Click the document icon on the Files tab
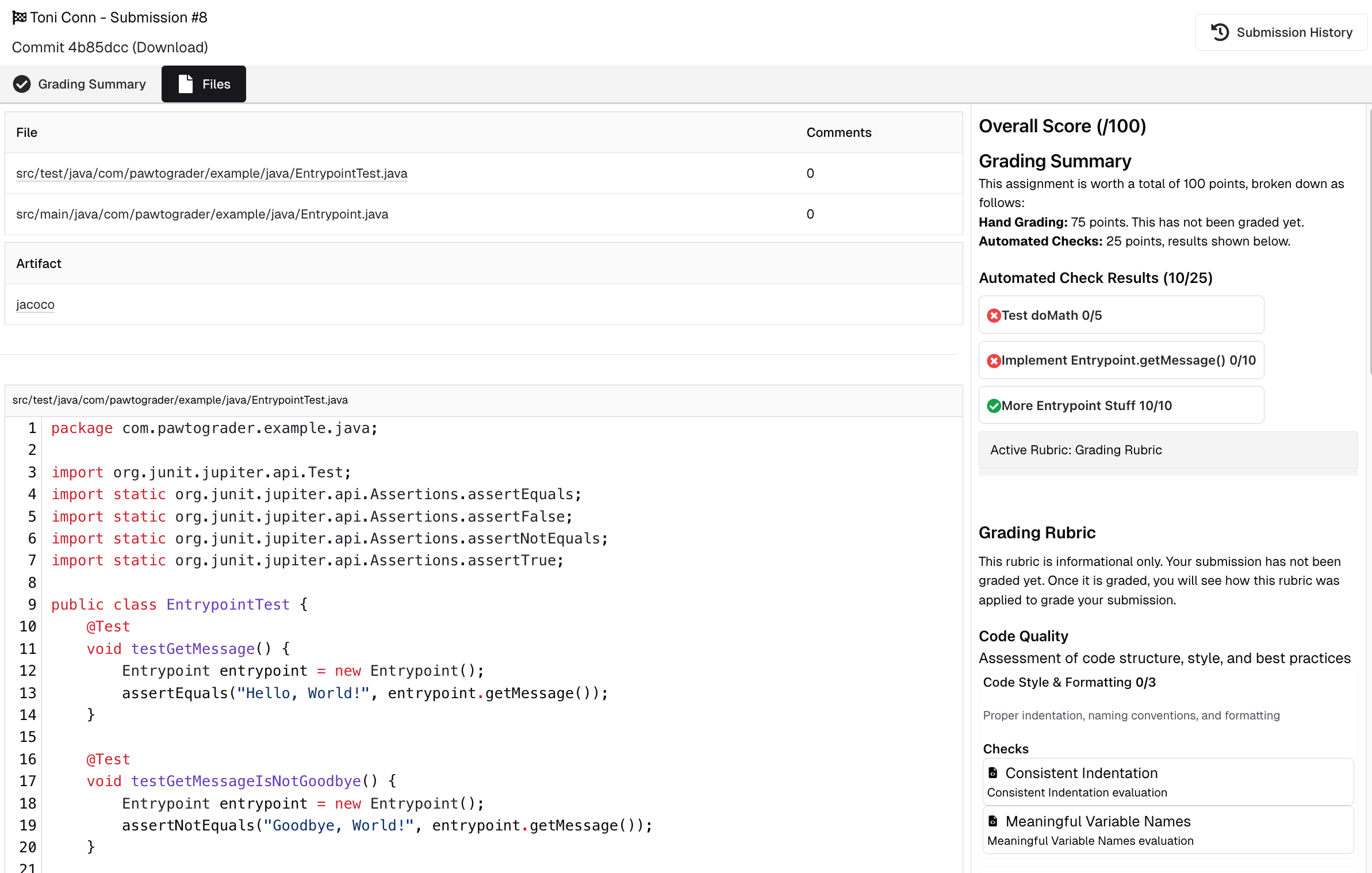This screenshot has height=873, width=1372. coord(184,83)
